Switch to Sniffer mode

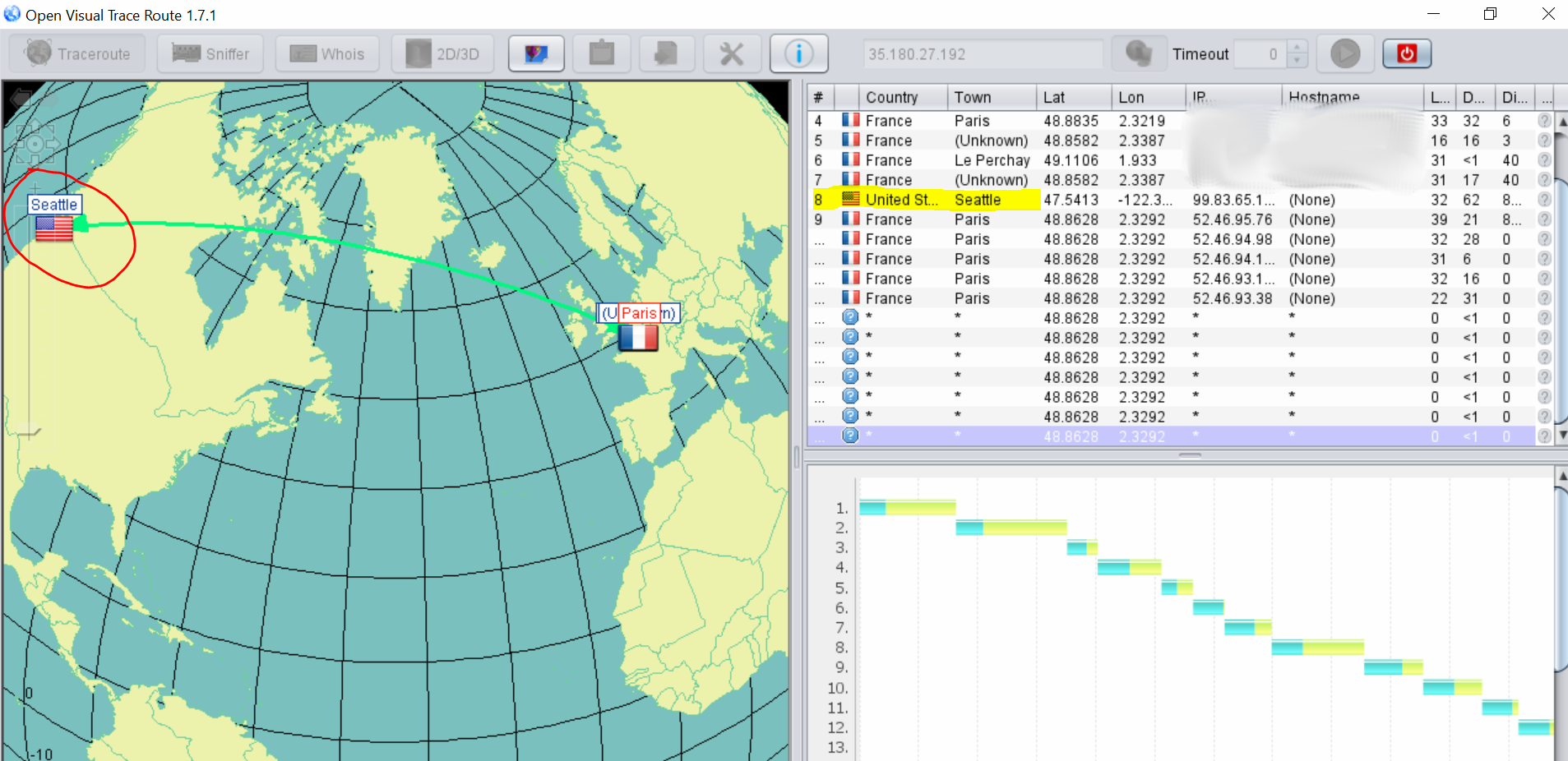tap(210, 54)
